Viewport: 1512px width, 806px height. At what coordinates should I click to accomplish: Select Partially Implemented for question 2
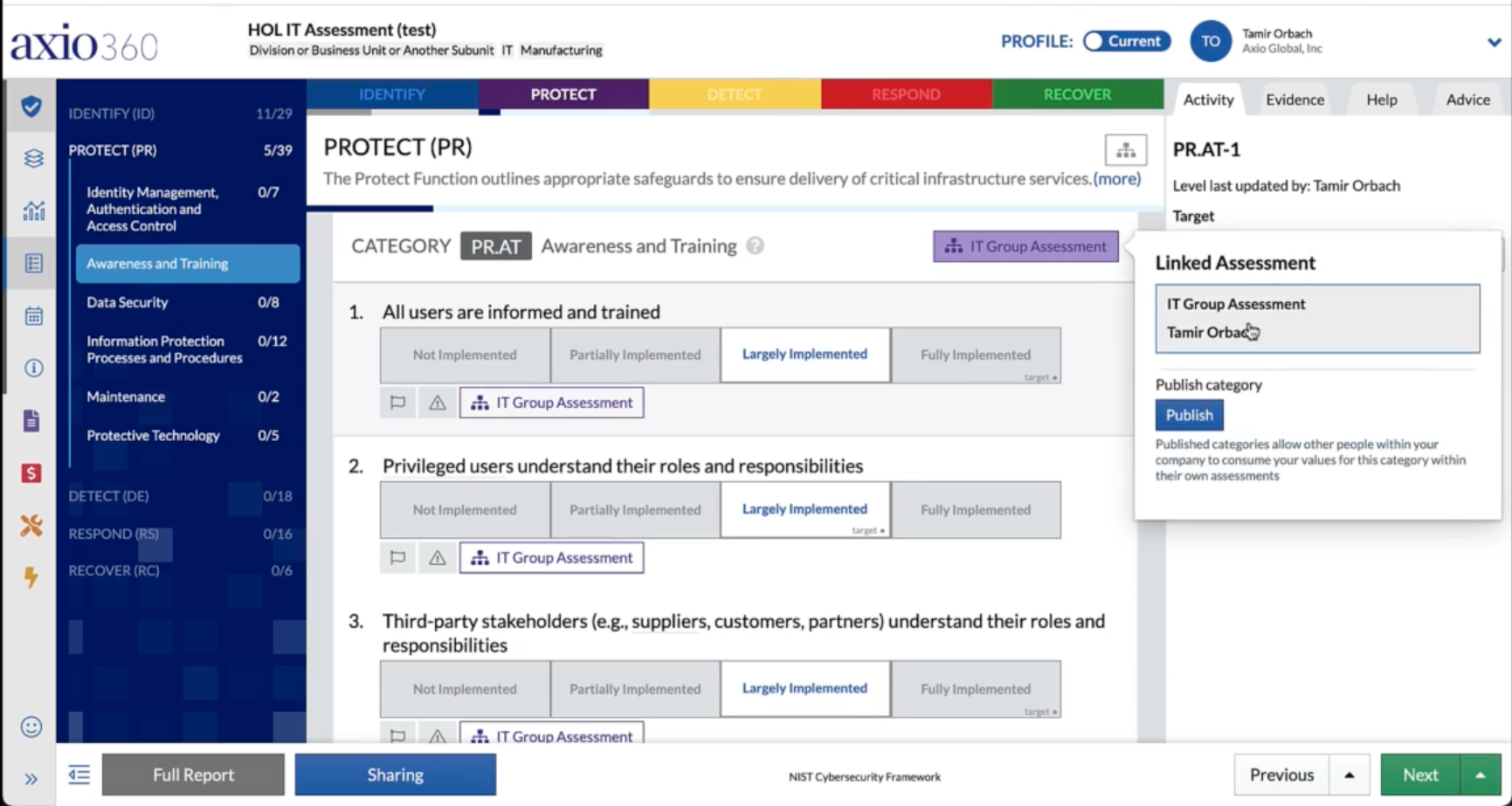point(635,509)
